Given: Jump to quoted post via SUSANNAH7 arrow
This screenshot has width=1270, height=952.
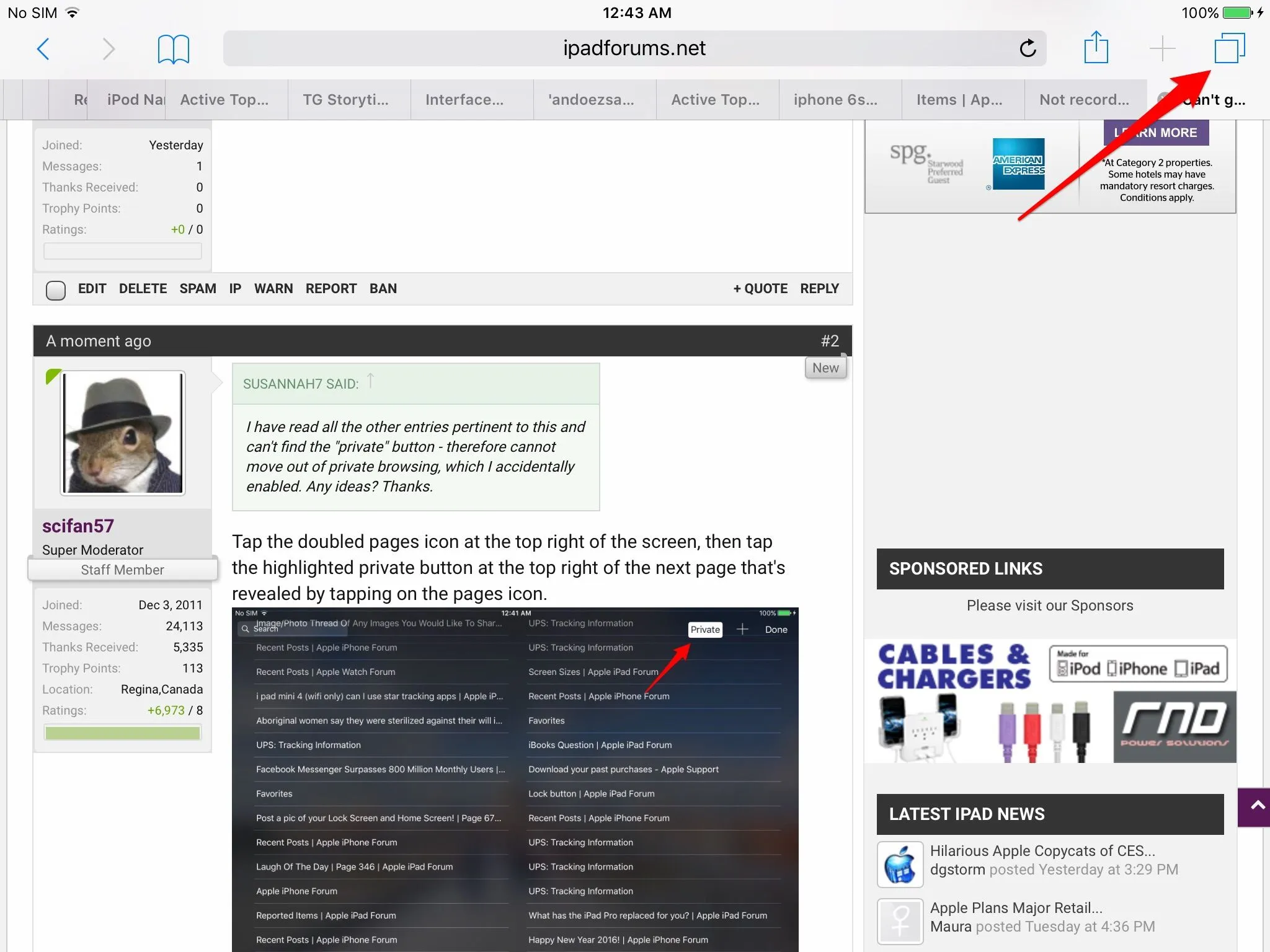Looking at the screenshot, I should click(x=370, y=381).
